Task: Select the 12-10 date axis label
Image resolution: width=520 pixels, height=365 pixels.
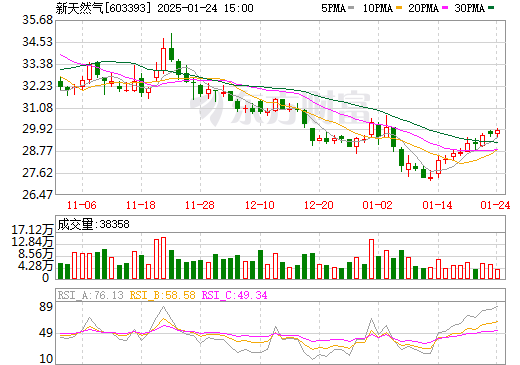Action: coord(260,205)
